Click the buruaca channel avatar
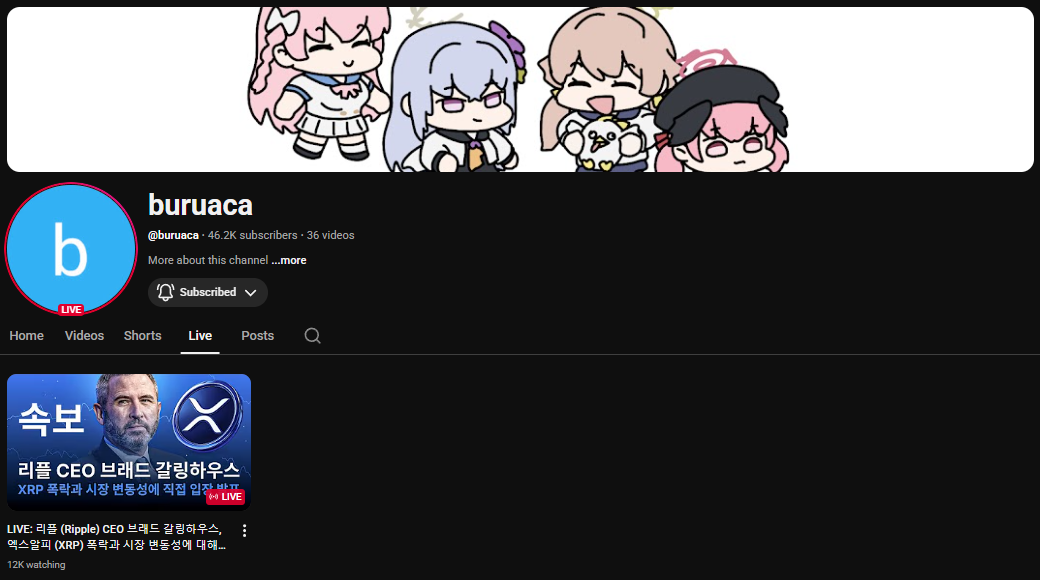 70,249
